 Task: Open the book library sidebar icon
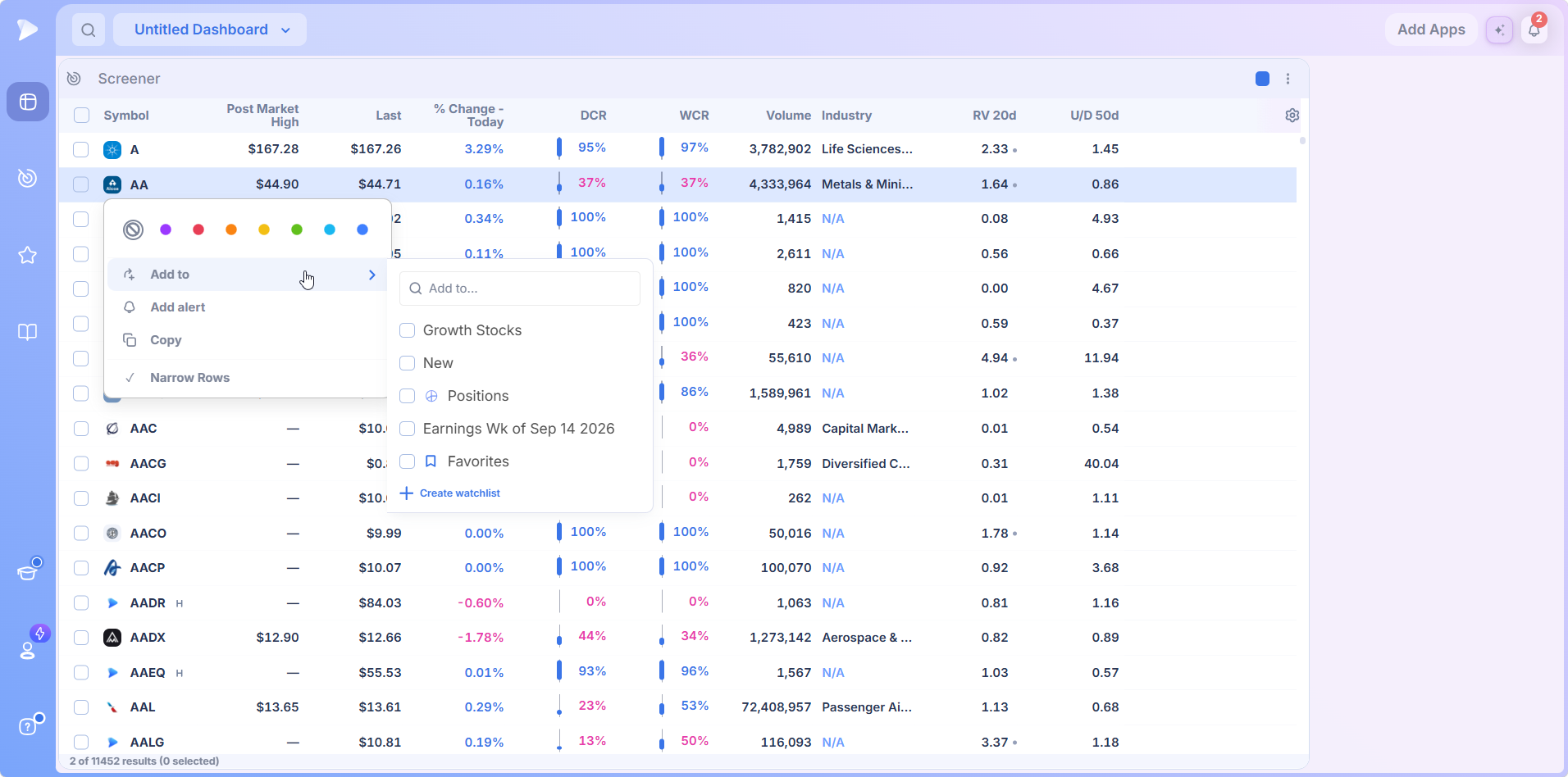[x=28, y=332]
